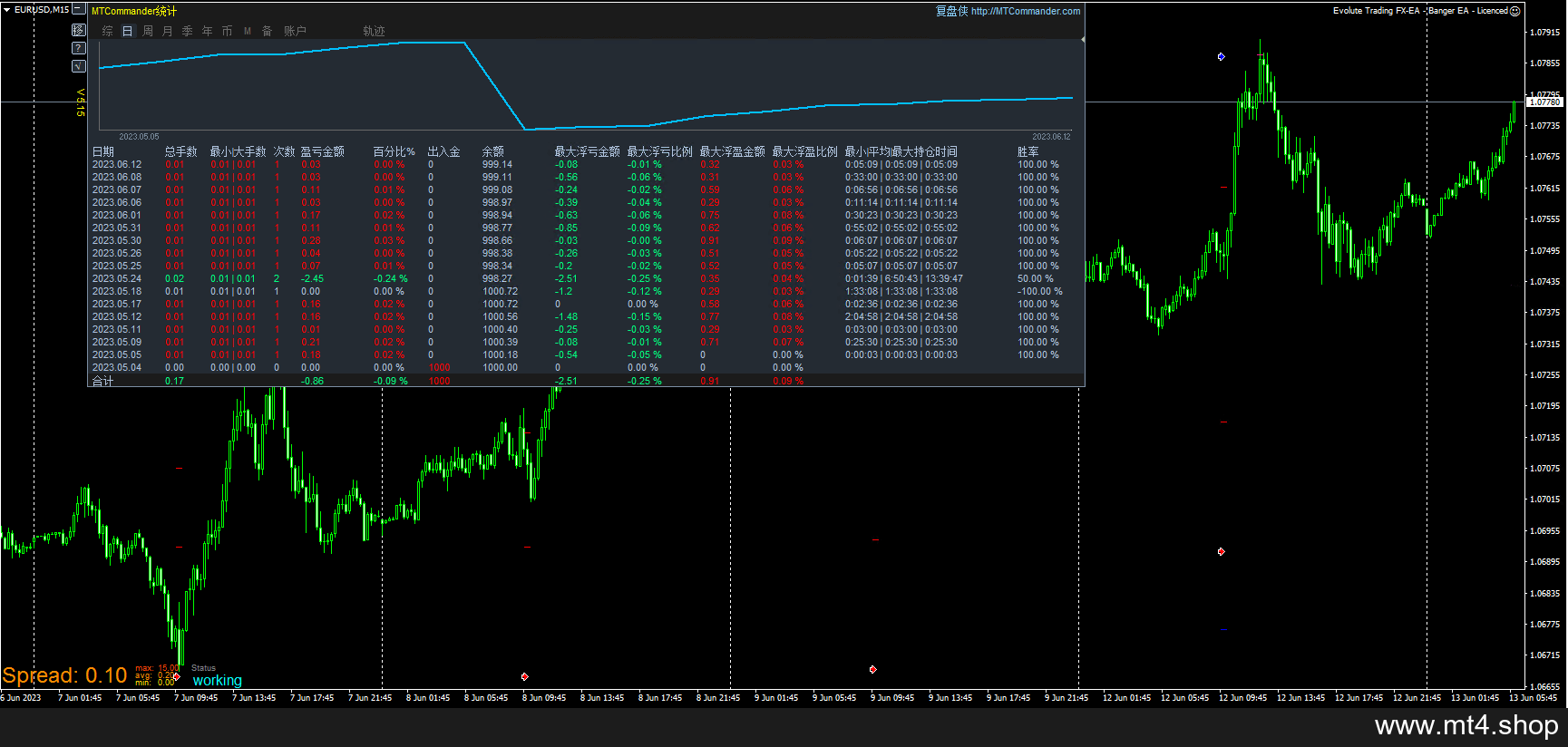Click red trade arrow near 8 Jun 09:45
Screen dimensions: 1568x747
click(524, 676)
